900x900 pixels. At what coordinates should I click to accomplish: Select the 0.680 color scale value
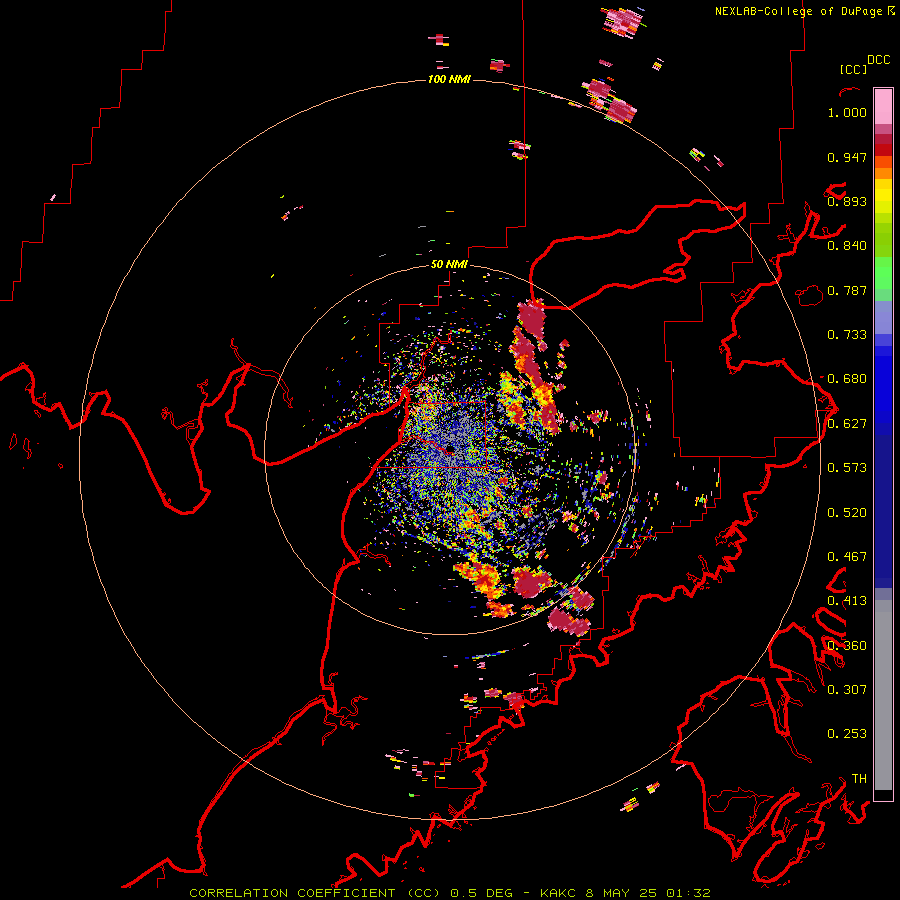(x=847, y=379)
